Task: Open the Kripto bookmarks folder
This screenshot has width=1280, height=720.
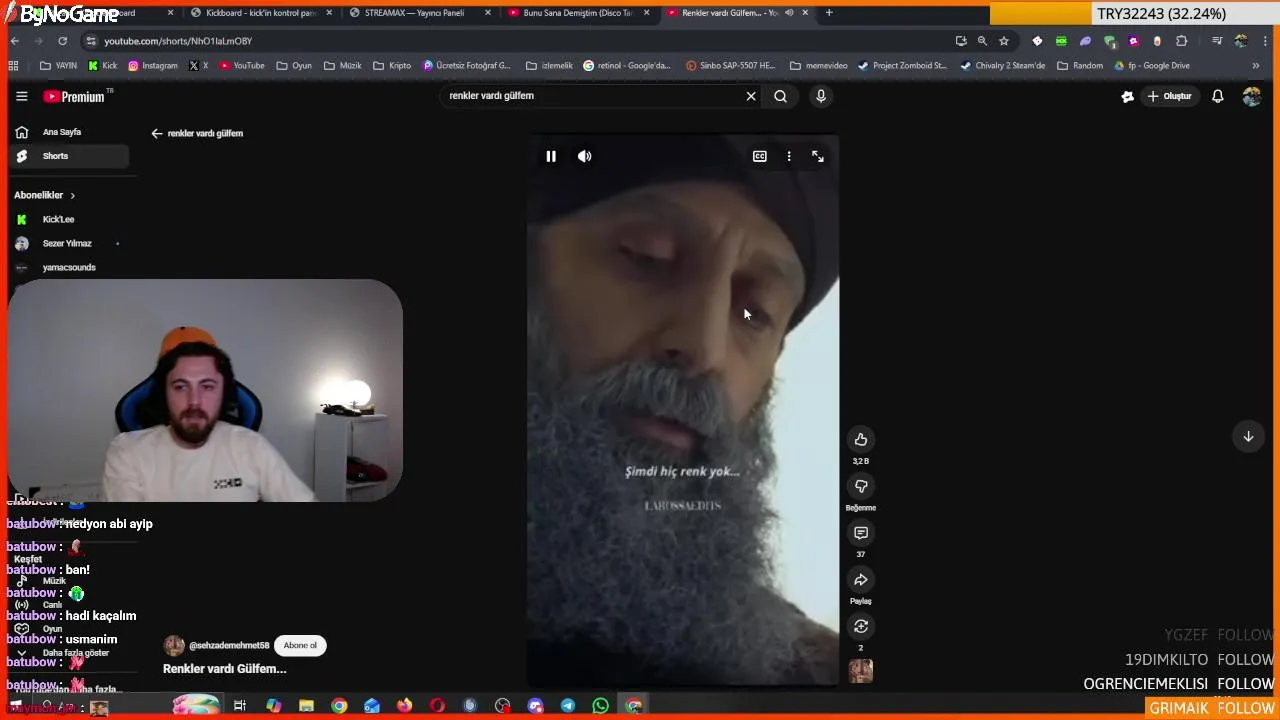Action: tap(392, 66)
